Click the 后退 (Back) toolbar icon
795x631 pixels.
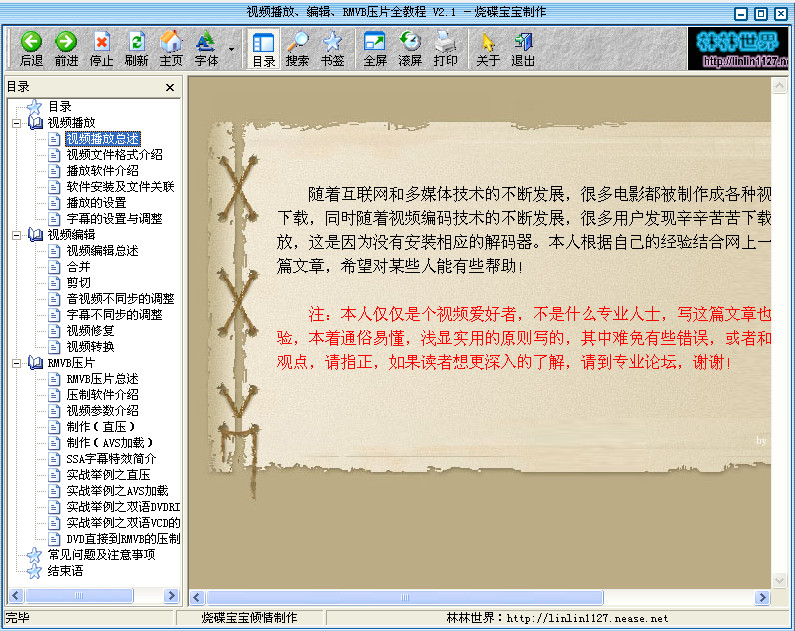pyautogui.click(x=31, y=49)
